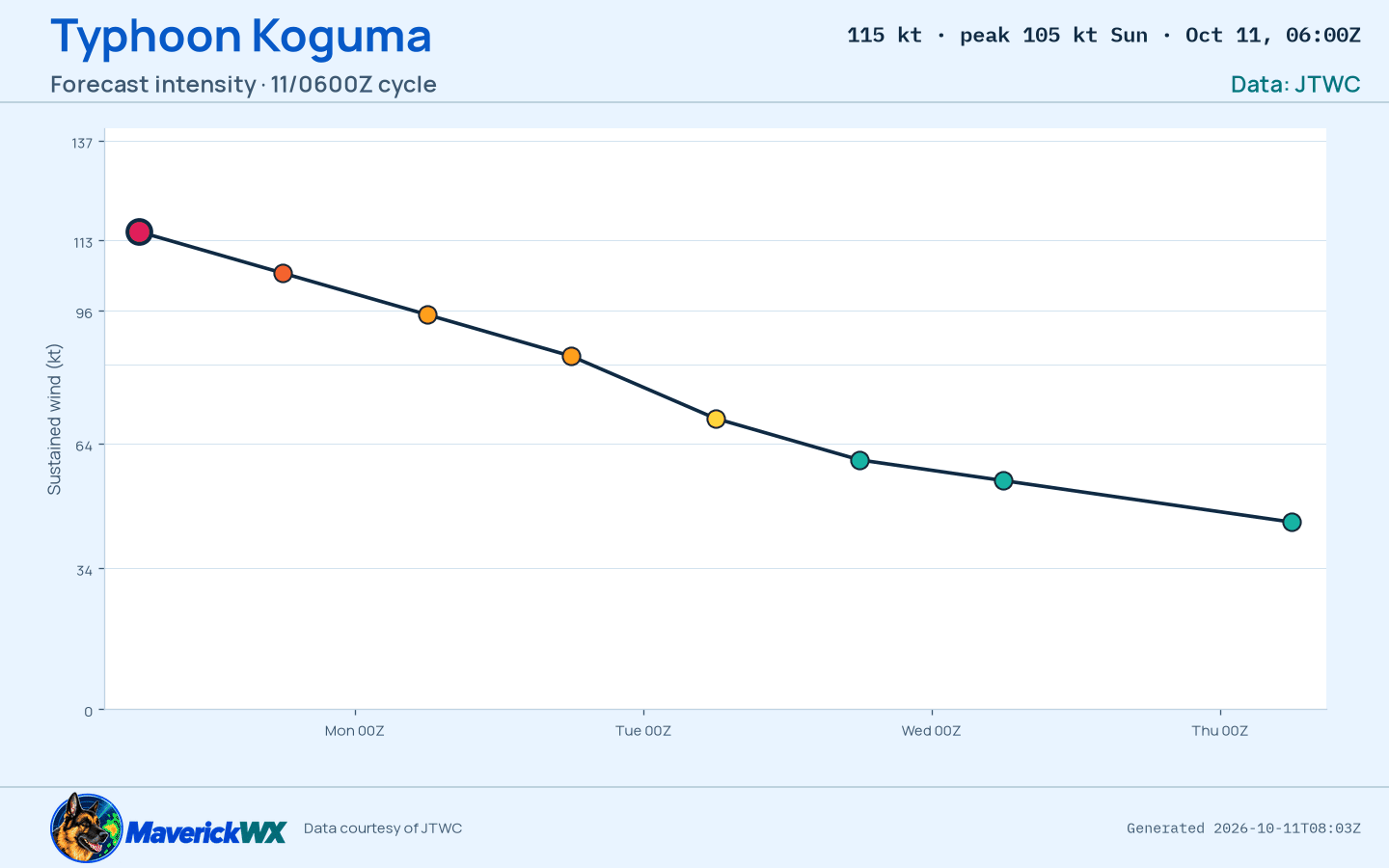Click the Sustained wind (kt) axis label
This screenshot has width=1389, height=868.
54,420
